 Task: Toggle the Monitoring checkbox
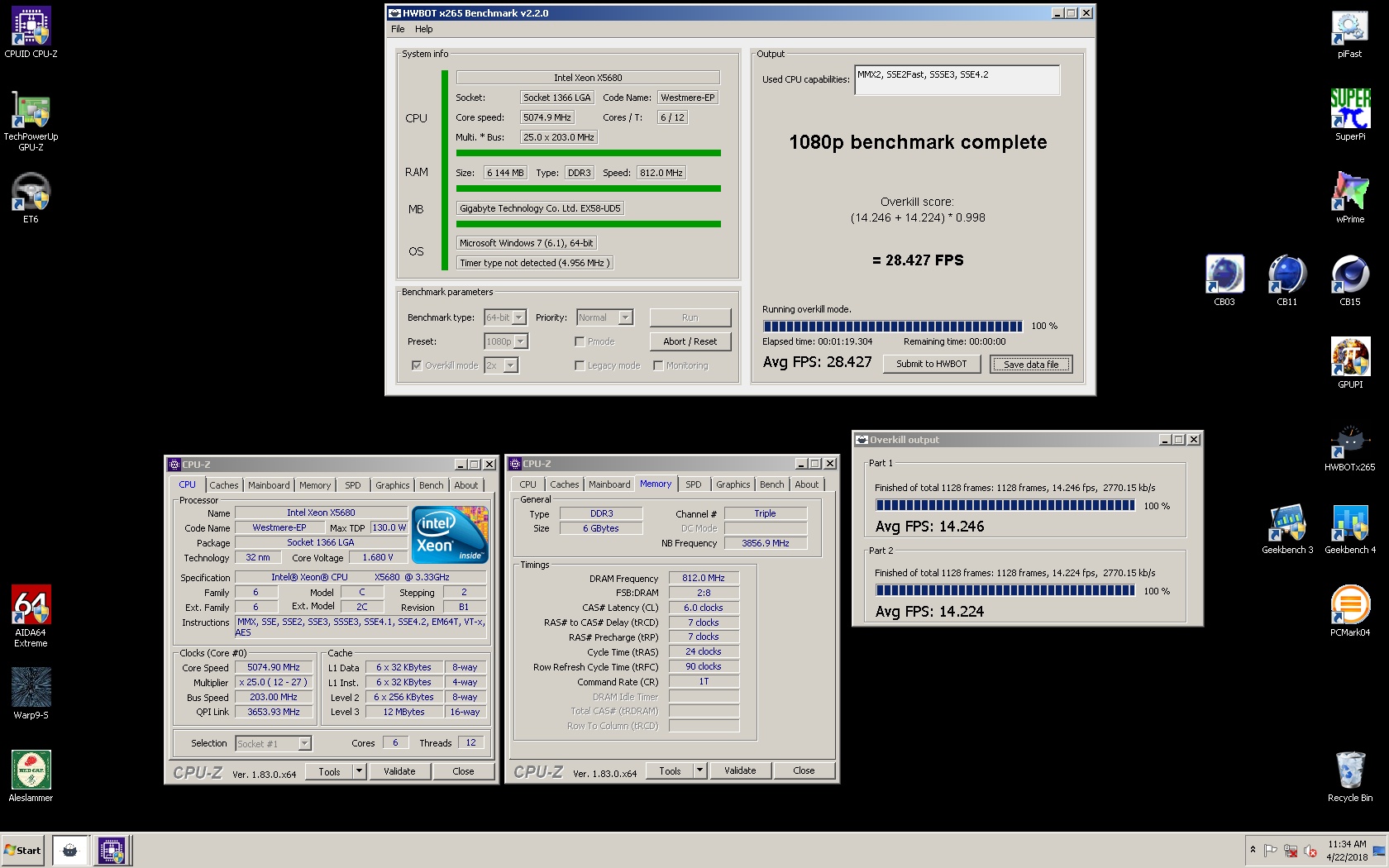658,365
